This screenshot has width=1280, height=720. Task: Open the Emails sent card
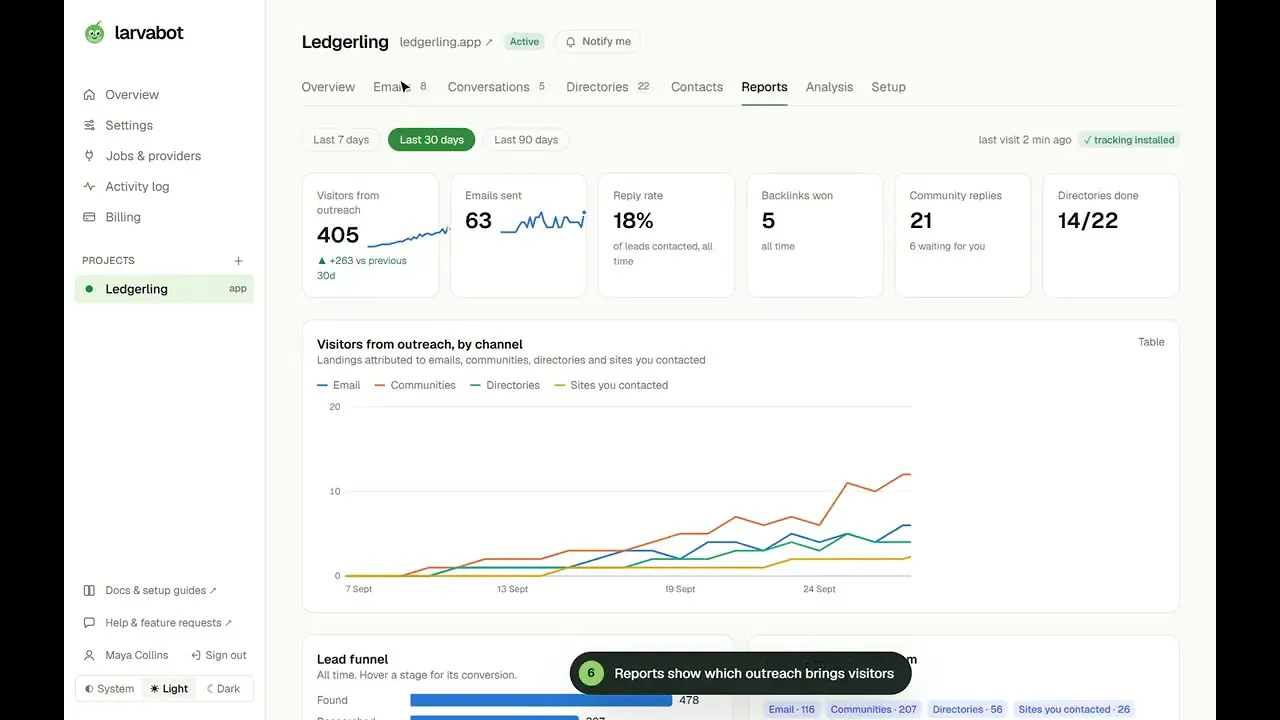point(518,236)
